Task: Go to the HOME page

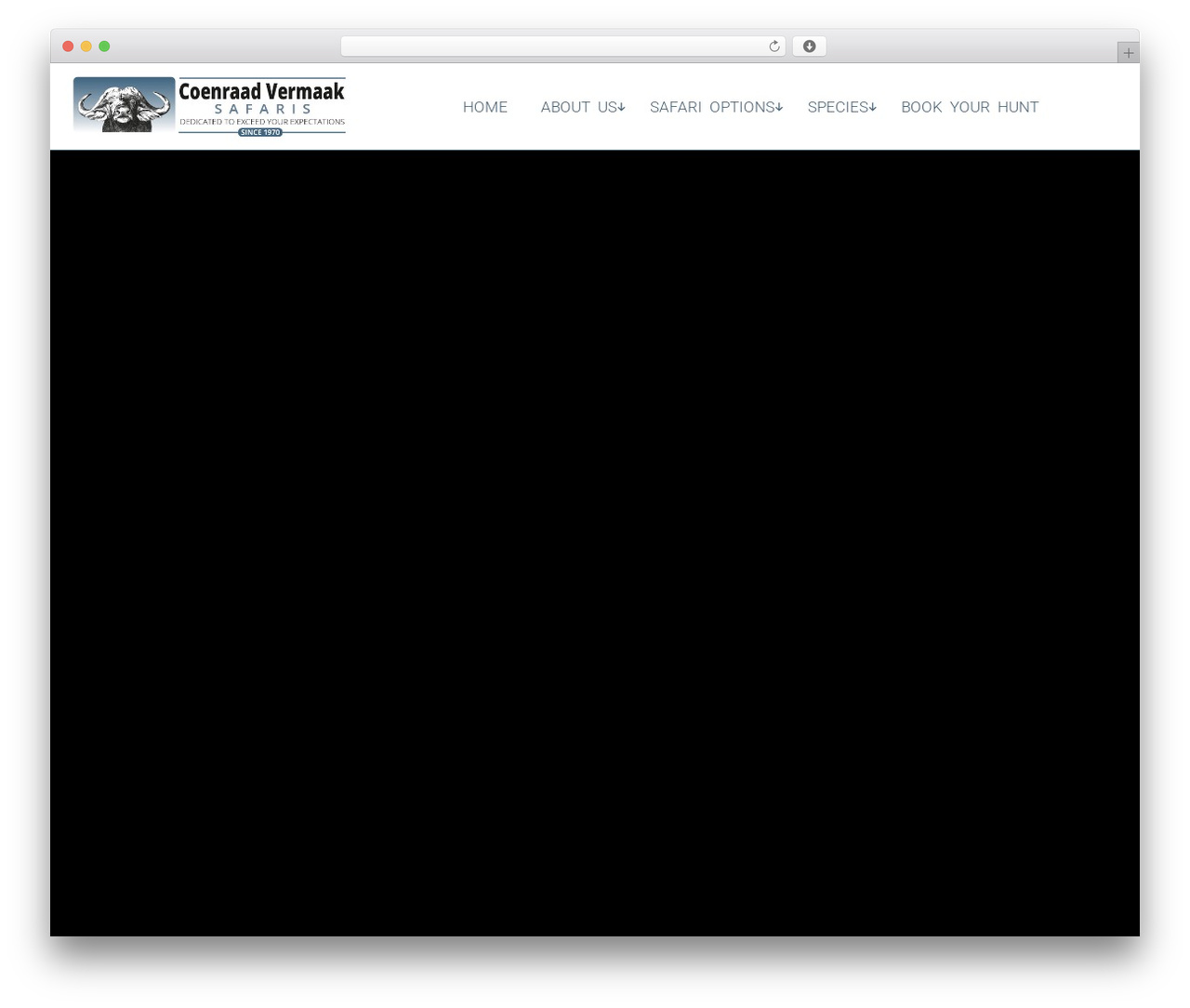Action: pyautogui.click(x=485, y=107)
